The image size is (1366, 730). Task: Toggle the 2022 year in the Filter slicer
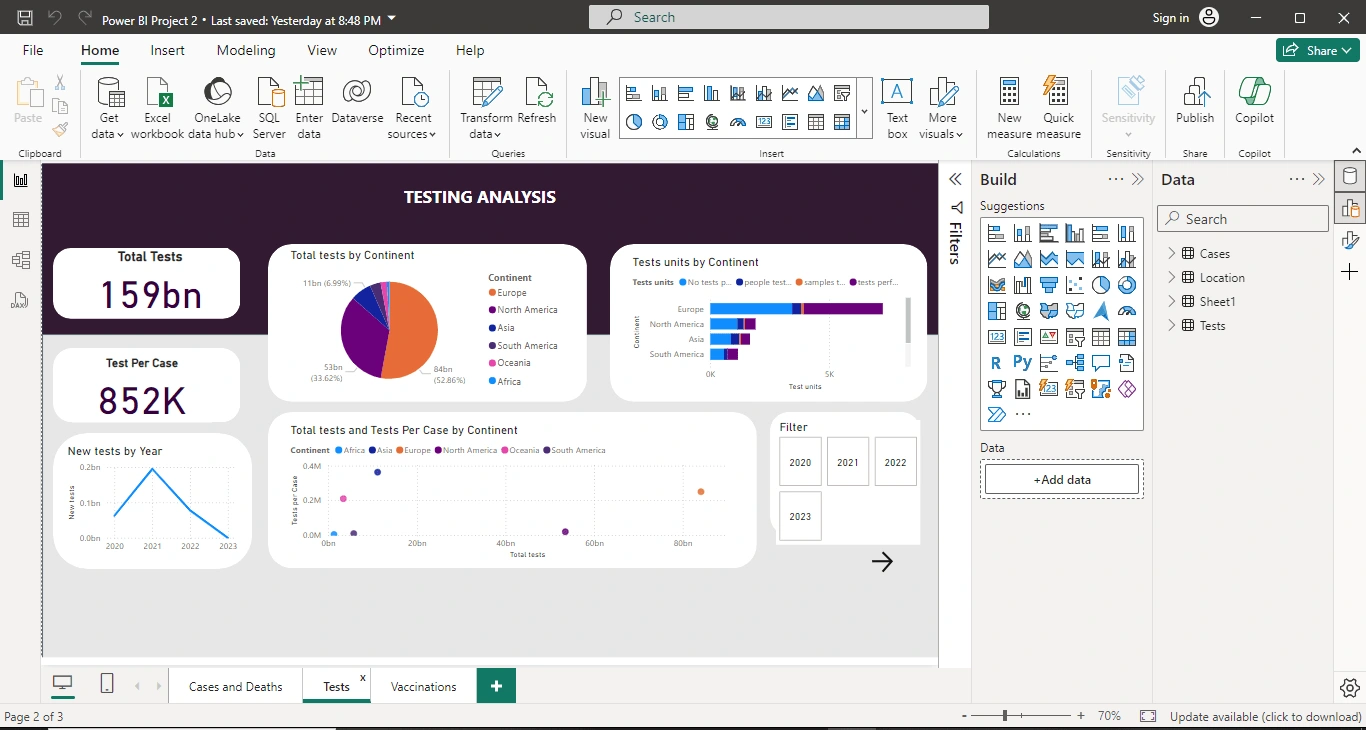895,462
